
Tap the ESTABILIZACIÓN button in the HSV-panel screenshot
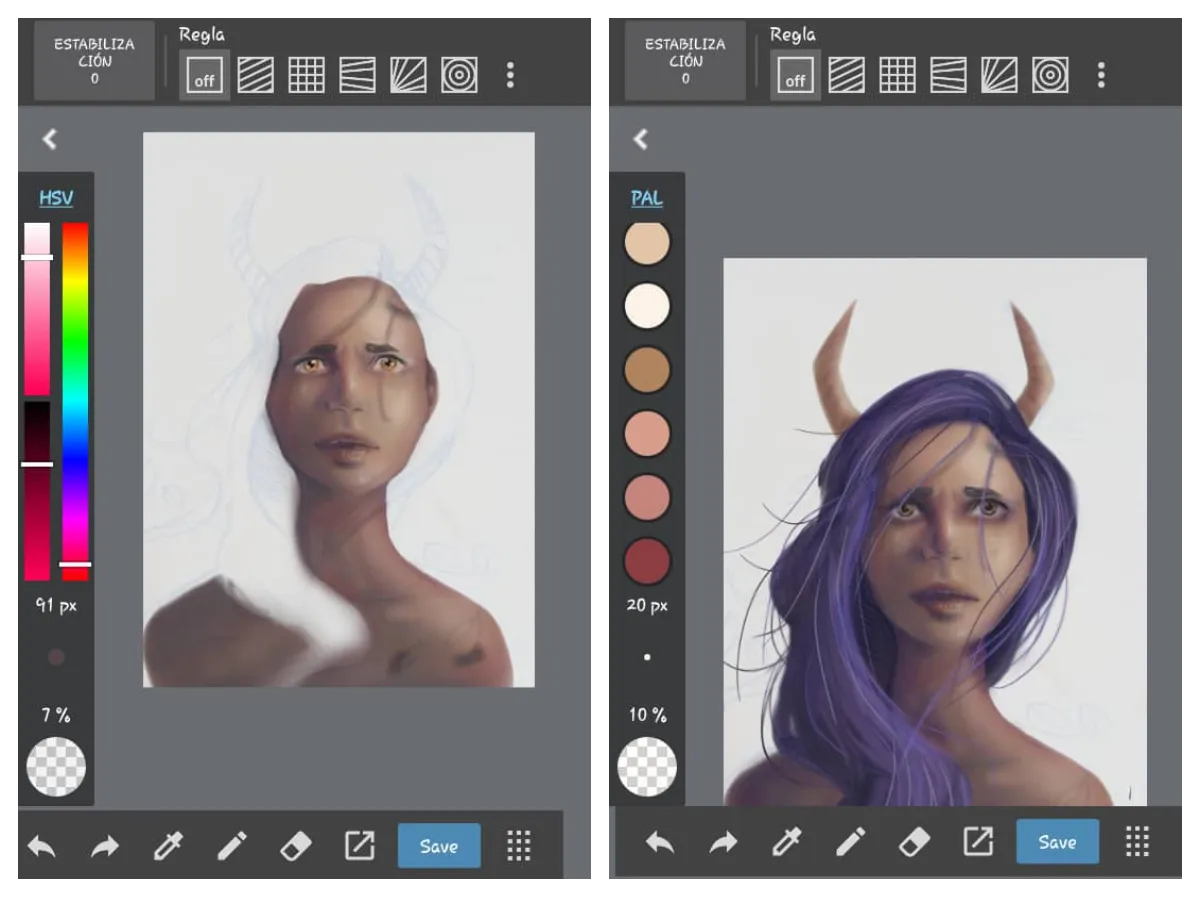click(94, 61)
